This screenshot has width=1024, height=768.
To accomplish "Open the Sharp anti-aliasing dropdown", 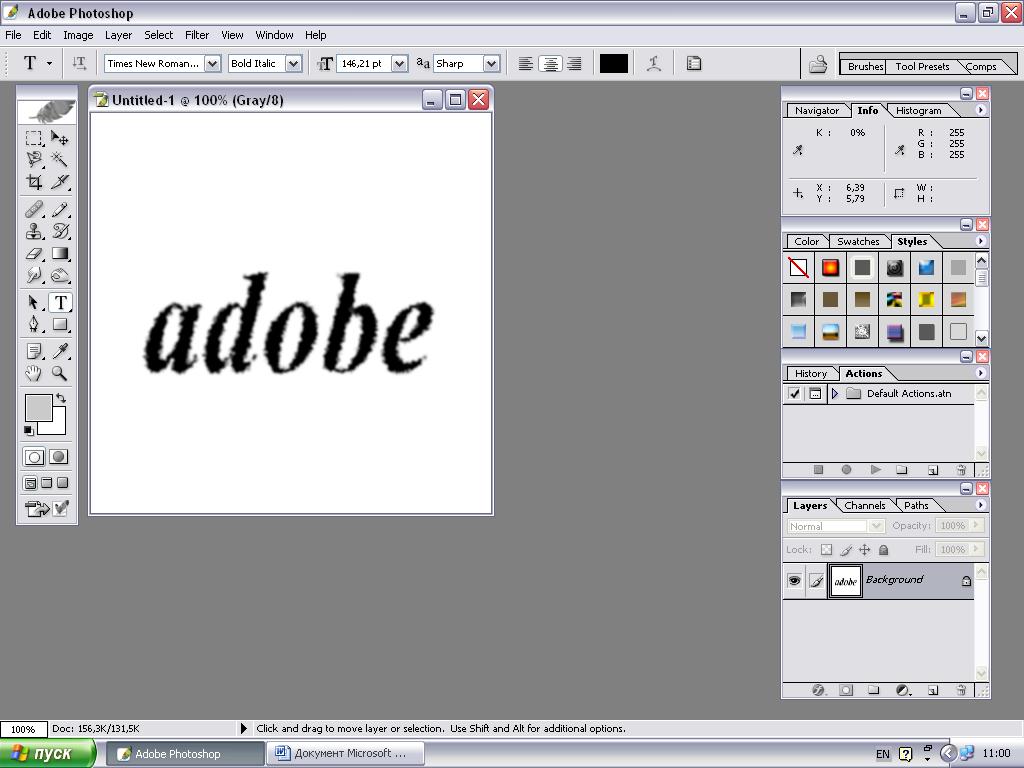I will pos(492,63).
